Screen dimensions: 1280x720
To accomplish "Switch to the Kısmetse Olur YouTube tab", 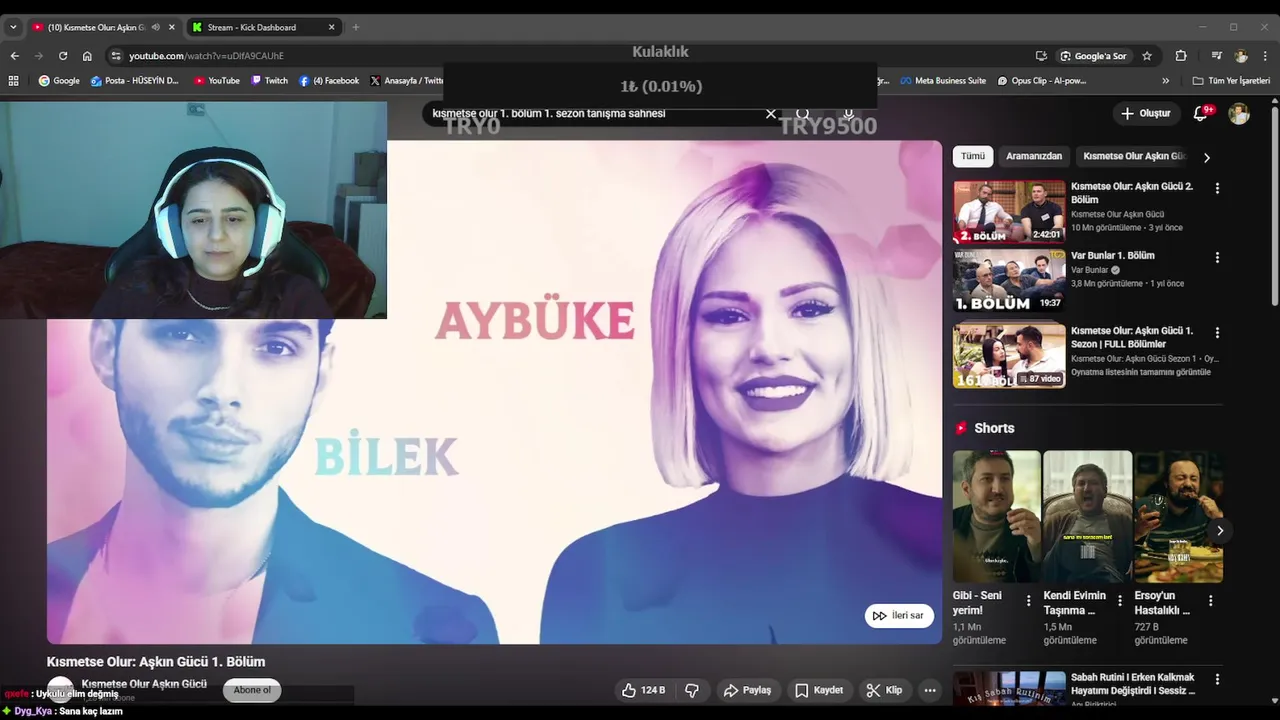I will pos(97,27).
